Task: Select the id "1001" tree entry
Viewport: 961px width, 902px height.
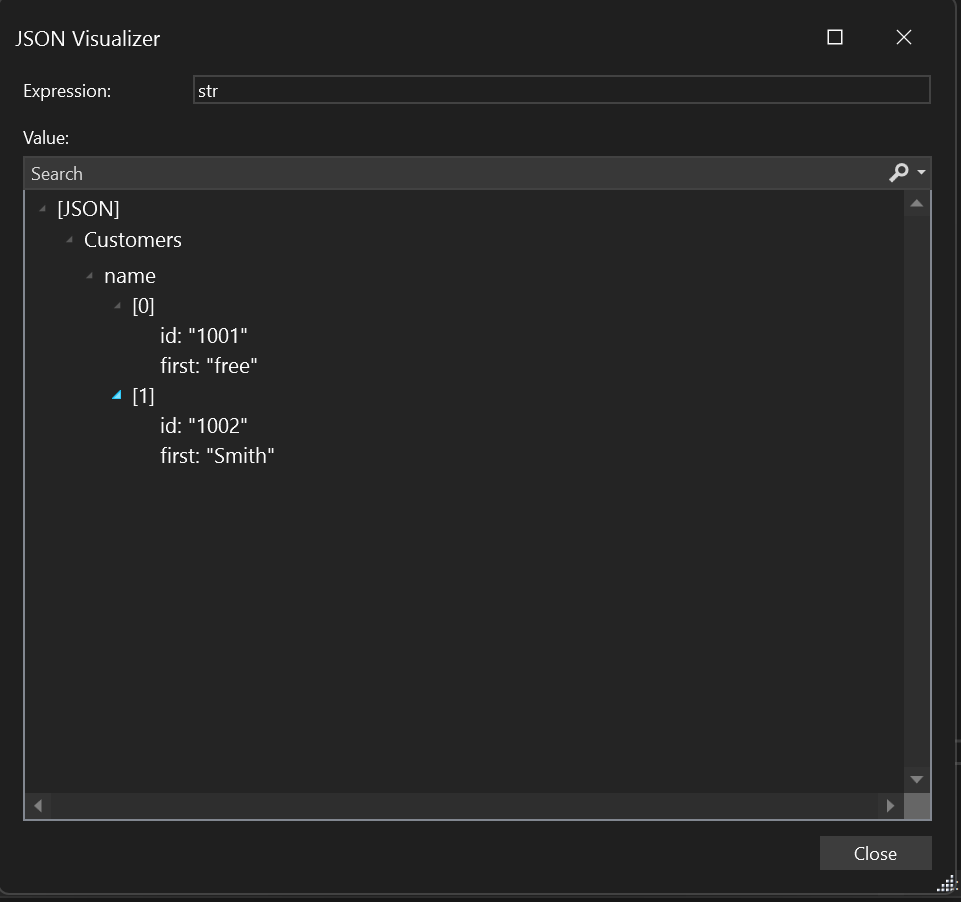Action: click(206, 336)
